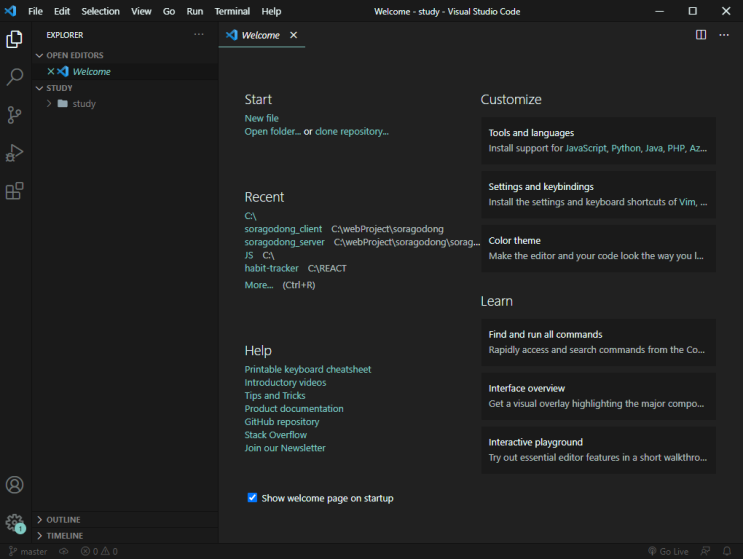Open Tools and languages card
This screenshot has height=559, width=743.
coord(598,141)
